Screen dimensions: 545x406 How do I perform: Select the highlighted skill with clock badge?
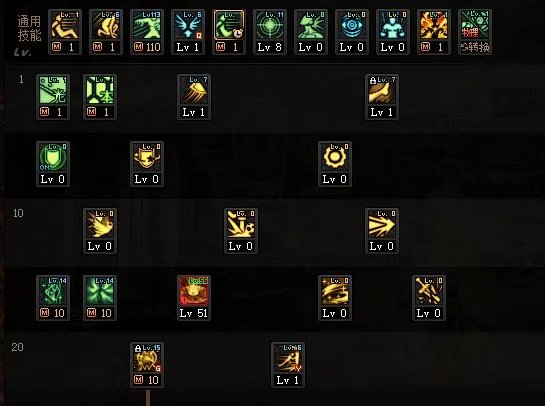[x=229, y=25]
